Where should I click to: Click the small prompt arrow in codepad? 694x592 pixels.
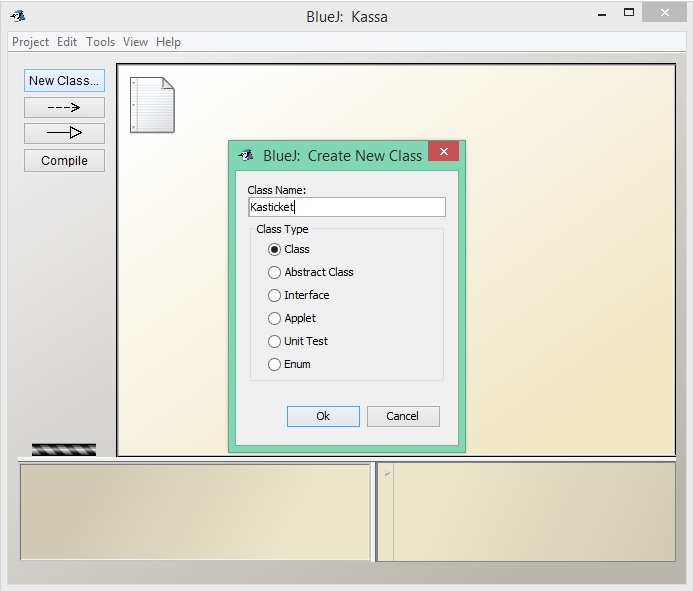(387, 473)
